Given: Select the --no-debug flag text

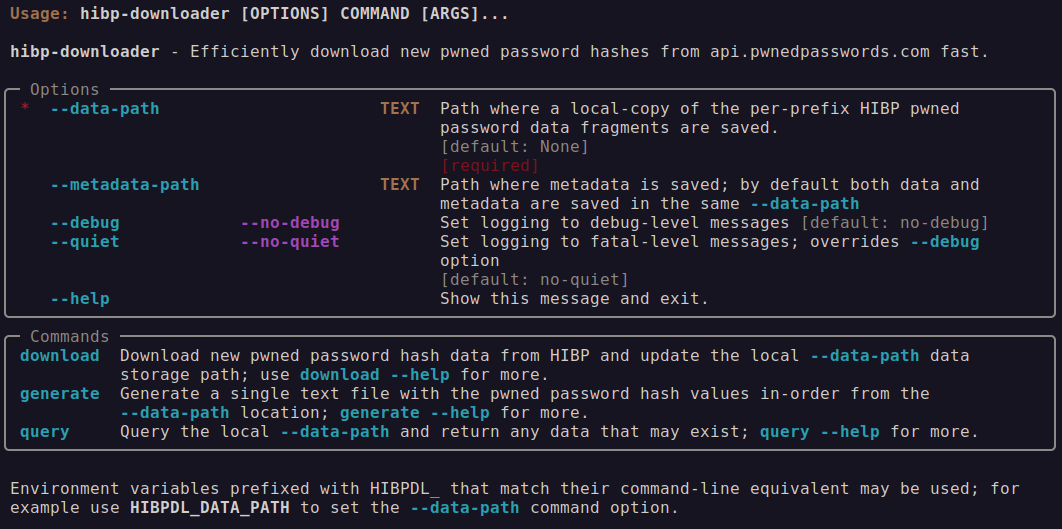Looking at the screenshot, I should [x=290, y=222].
